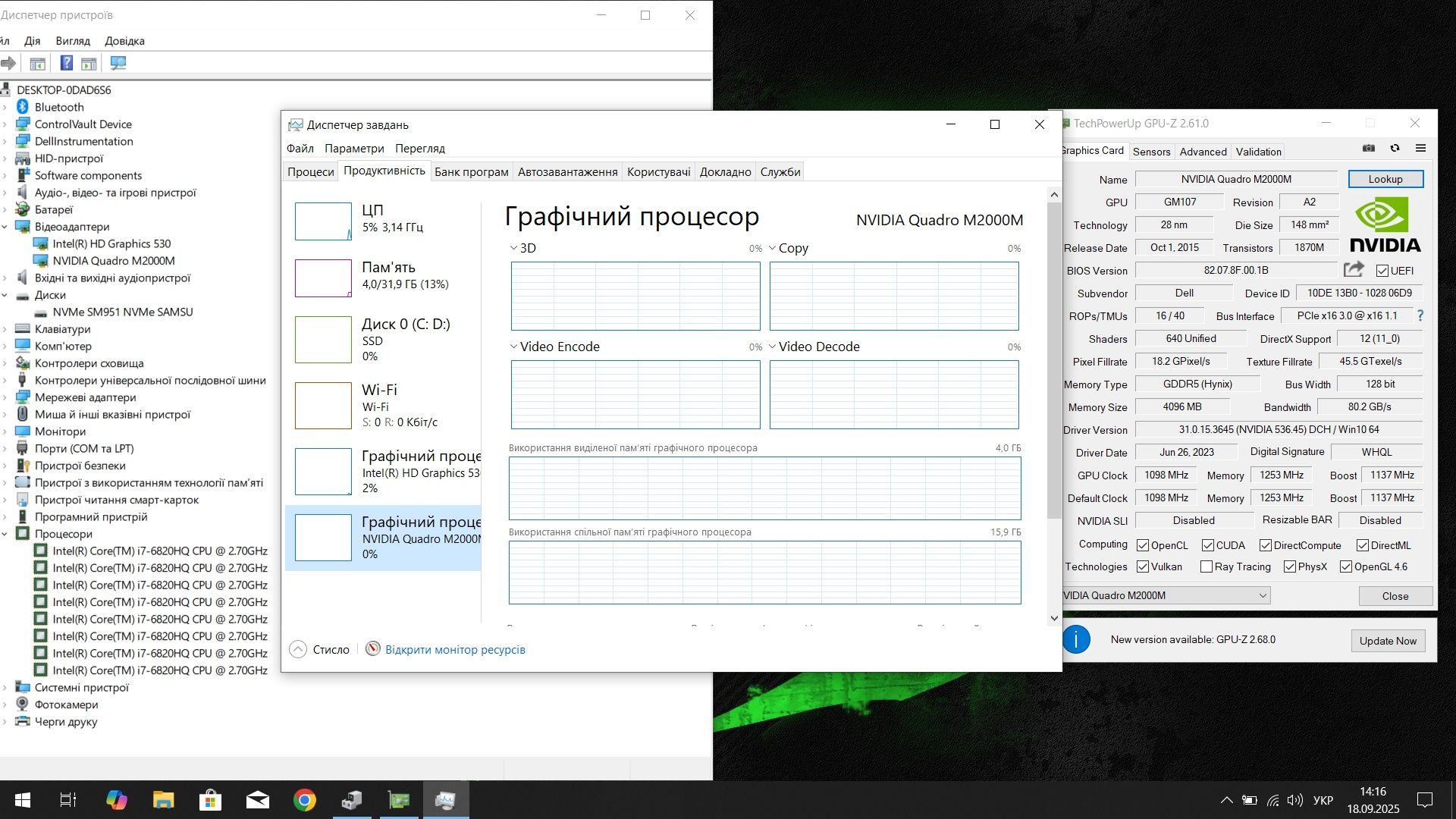Toggle the Vulkan checkbox

pos(1143,566)
